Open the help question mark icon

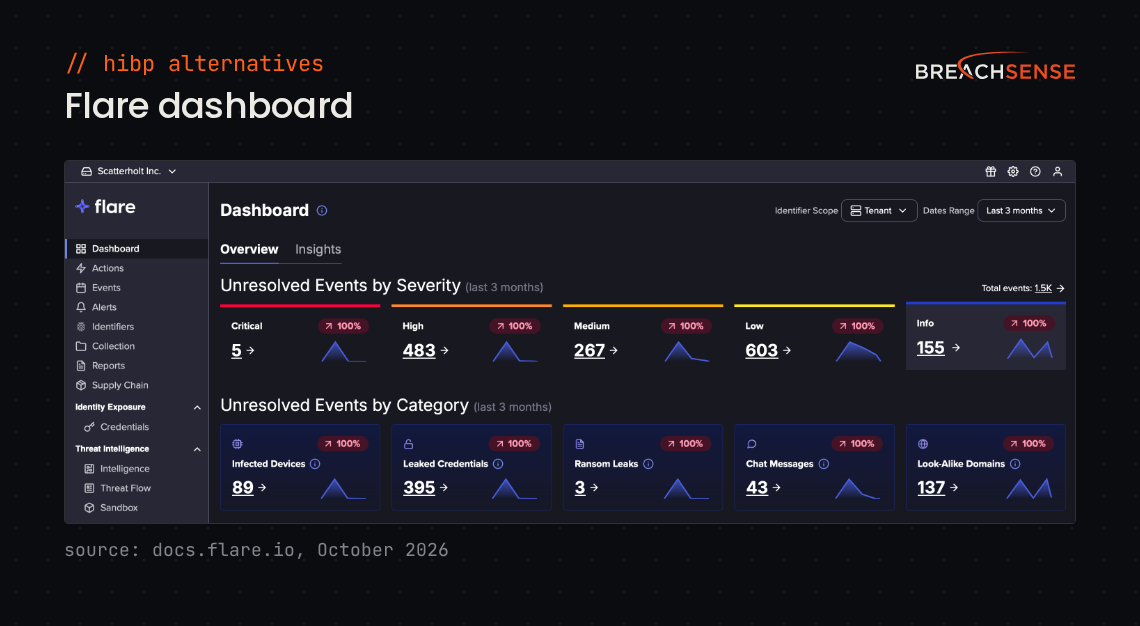(x=1035, y=172)
